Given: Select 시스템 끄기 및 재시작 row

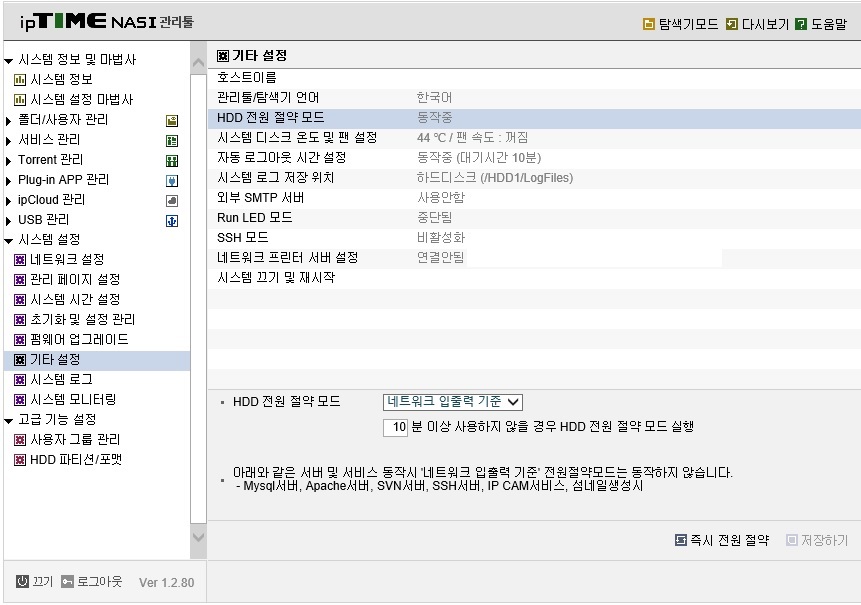Looking at the screenshot, I should 534,278.
